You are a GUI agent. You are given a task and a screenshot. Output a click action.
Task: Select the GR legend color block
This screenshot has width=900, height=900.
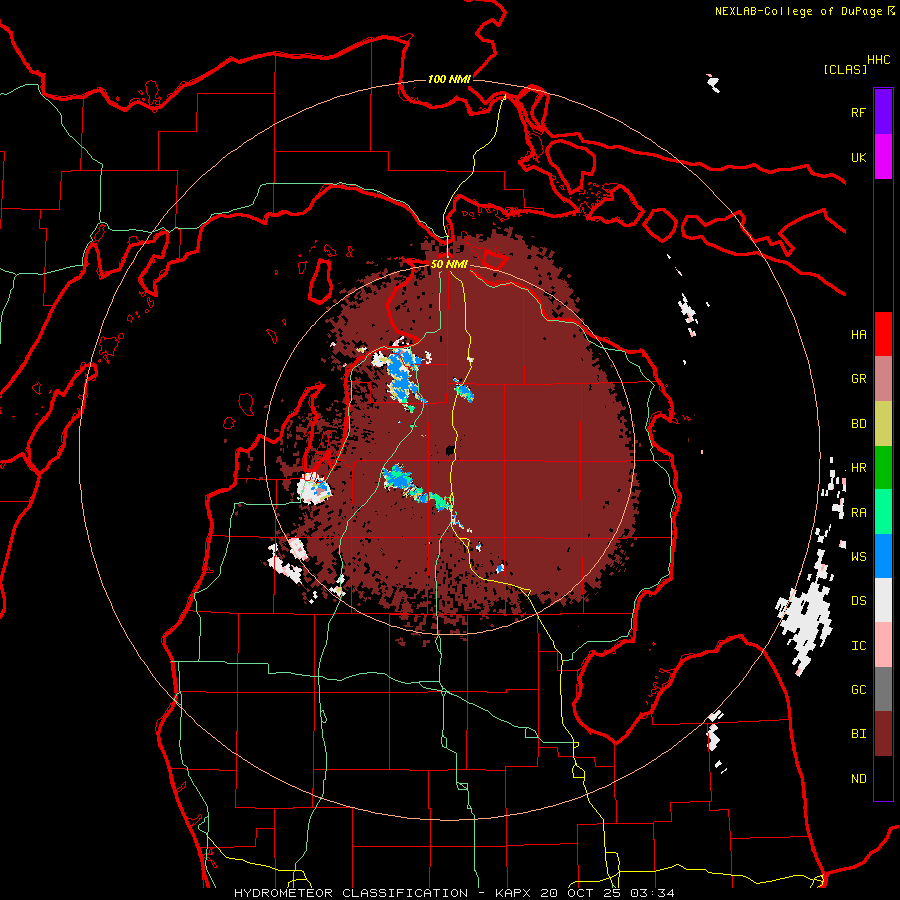tap(883, 378)
